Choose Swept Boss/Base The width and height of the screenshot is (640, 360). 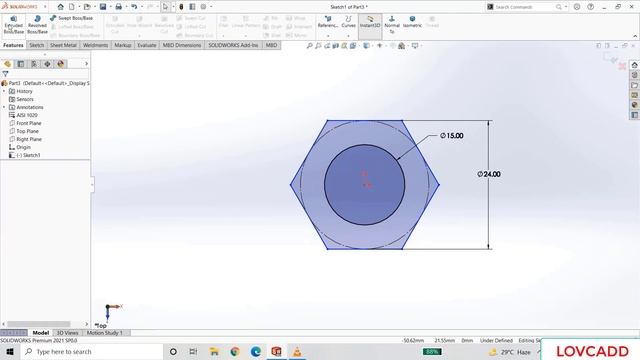(x=71, y=18)
